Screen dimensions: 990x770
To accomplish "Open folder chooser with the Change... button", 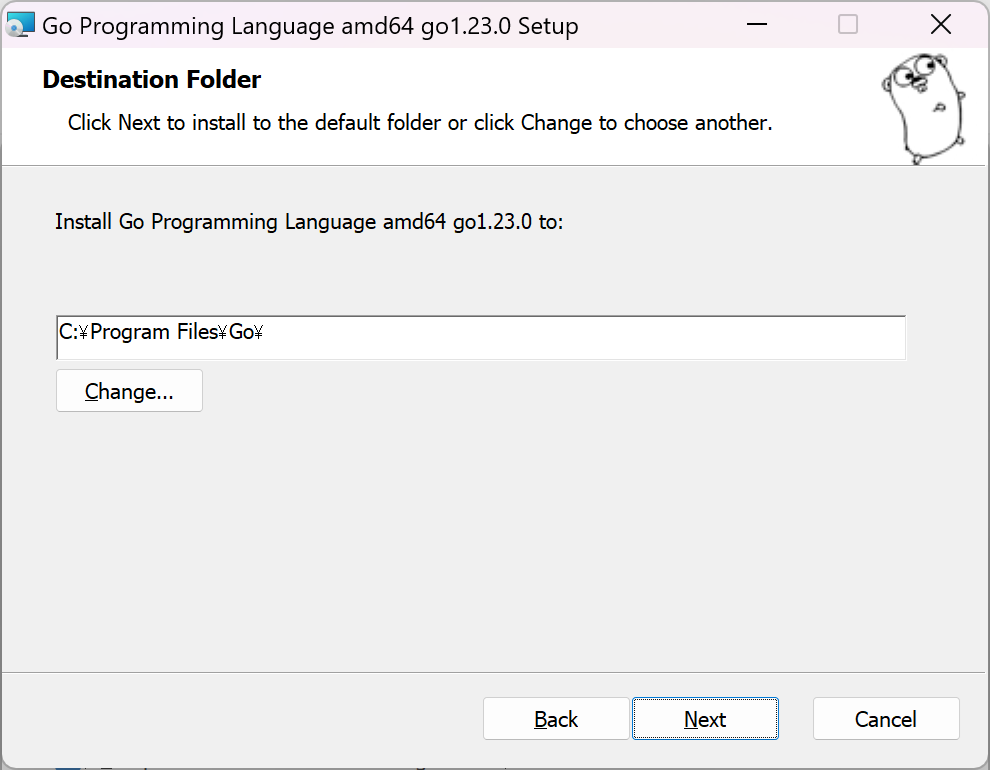I will (x=129, y=391).
